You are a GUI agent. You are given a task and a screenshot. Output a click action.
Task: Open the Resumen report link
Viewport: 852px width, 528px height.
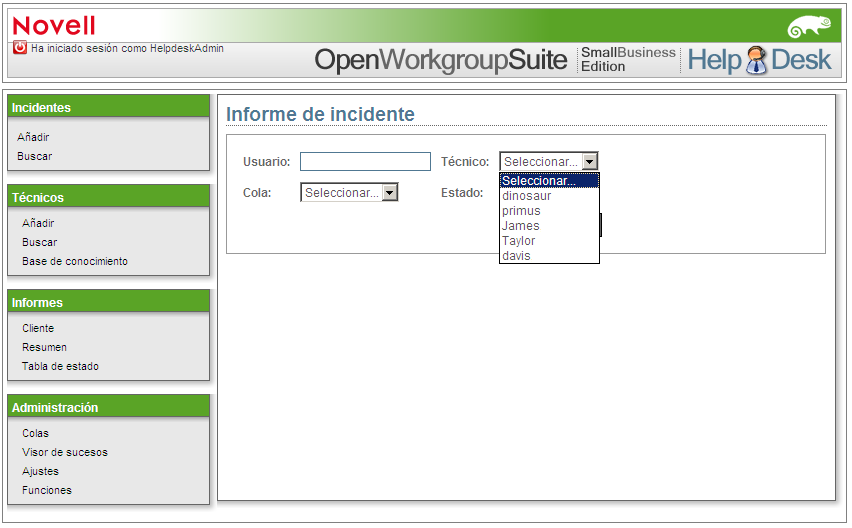pos(45,347)
